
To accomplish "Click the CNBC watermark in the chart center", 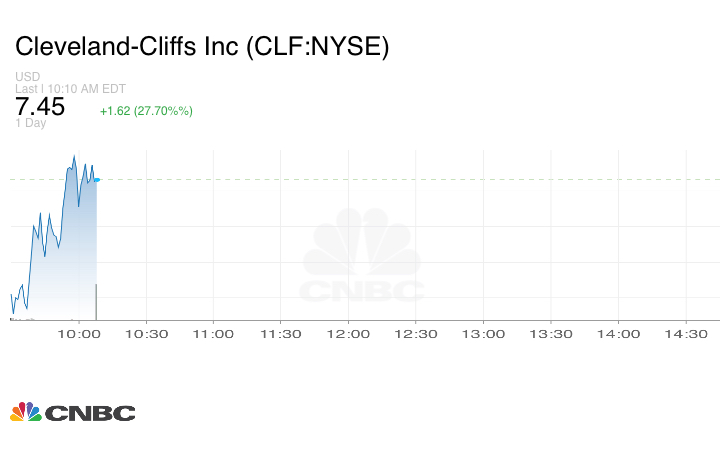I will [362, 257].
